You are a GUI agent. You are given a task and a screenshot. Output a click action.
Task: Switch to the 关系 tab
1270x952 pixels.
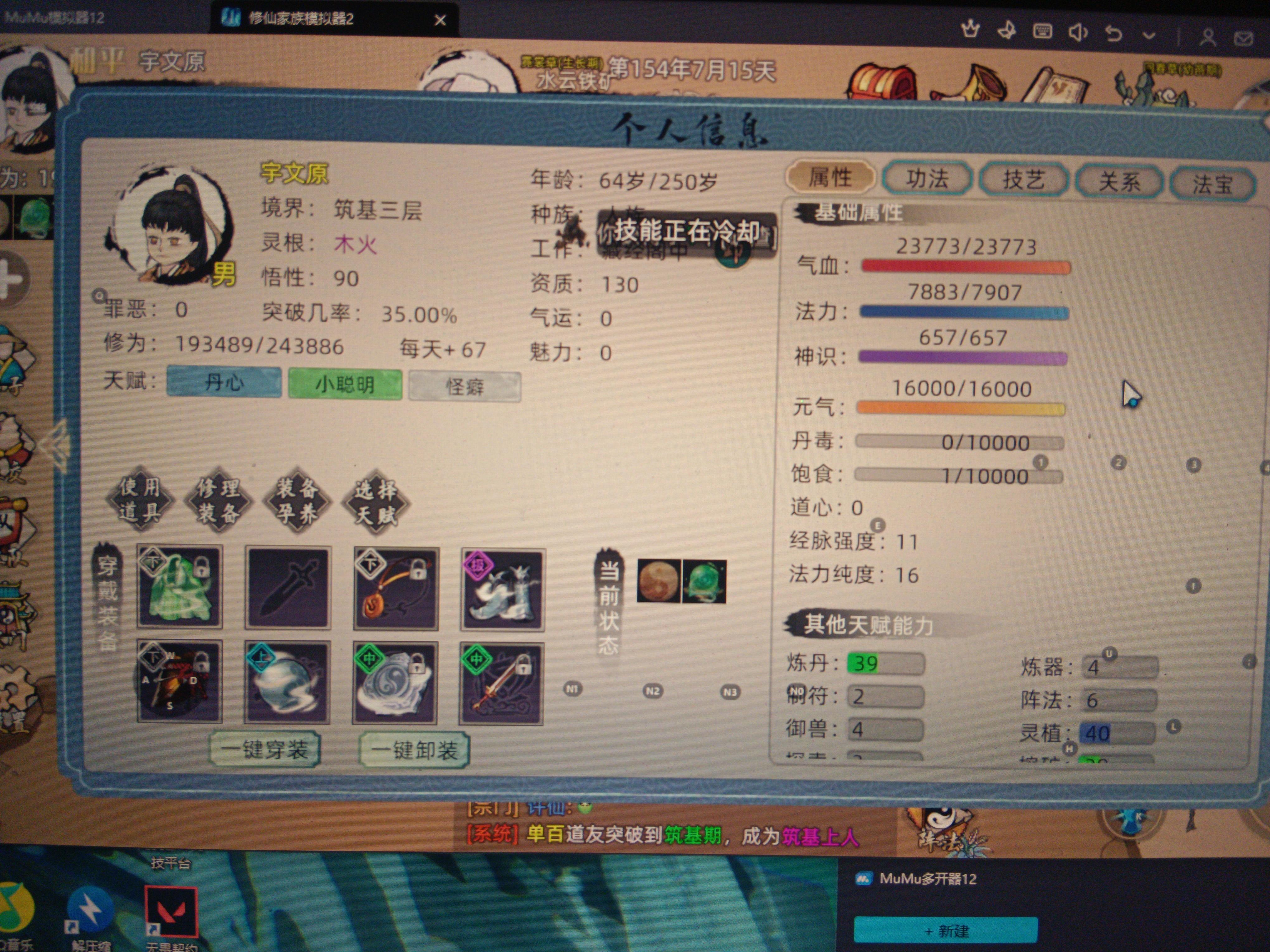pyautogui.click(x=1119, y=182)
